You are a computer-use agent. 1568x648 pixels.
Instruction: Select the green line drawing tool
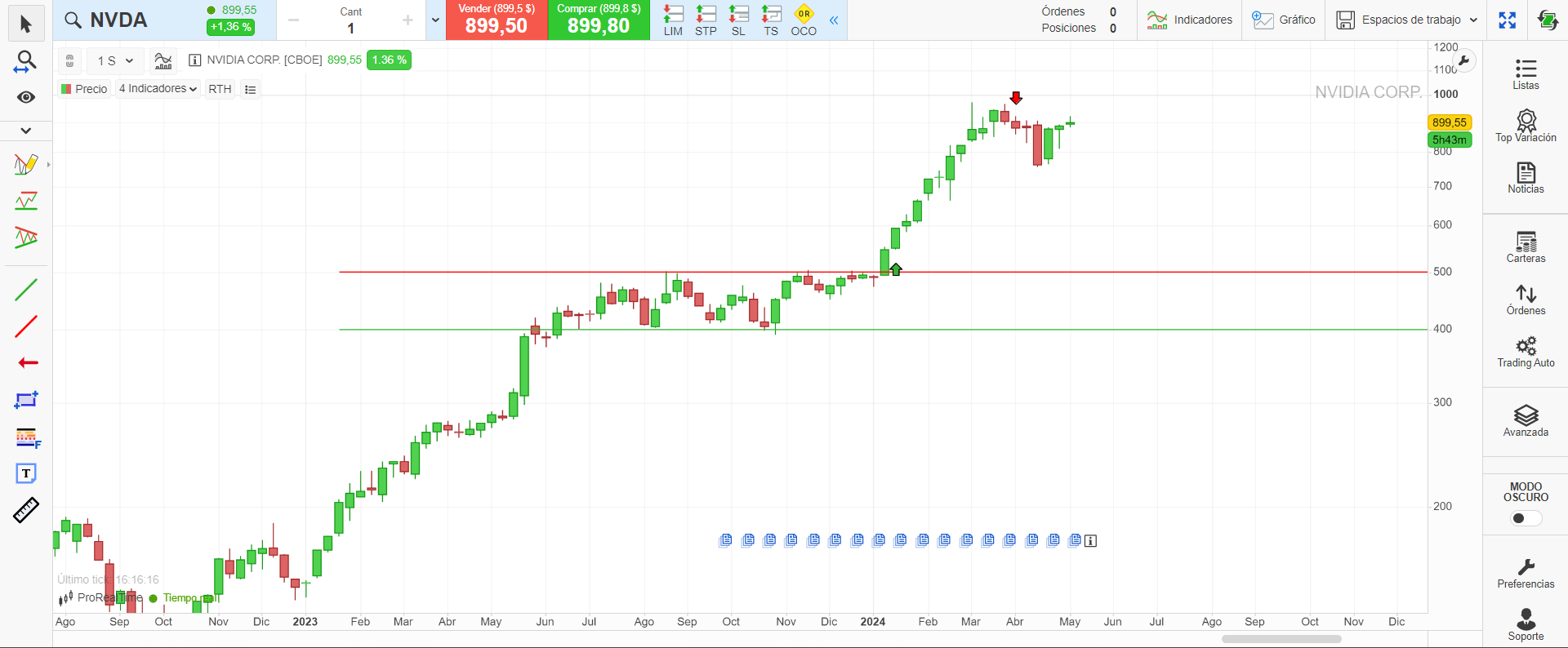coord(26,290)
